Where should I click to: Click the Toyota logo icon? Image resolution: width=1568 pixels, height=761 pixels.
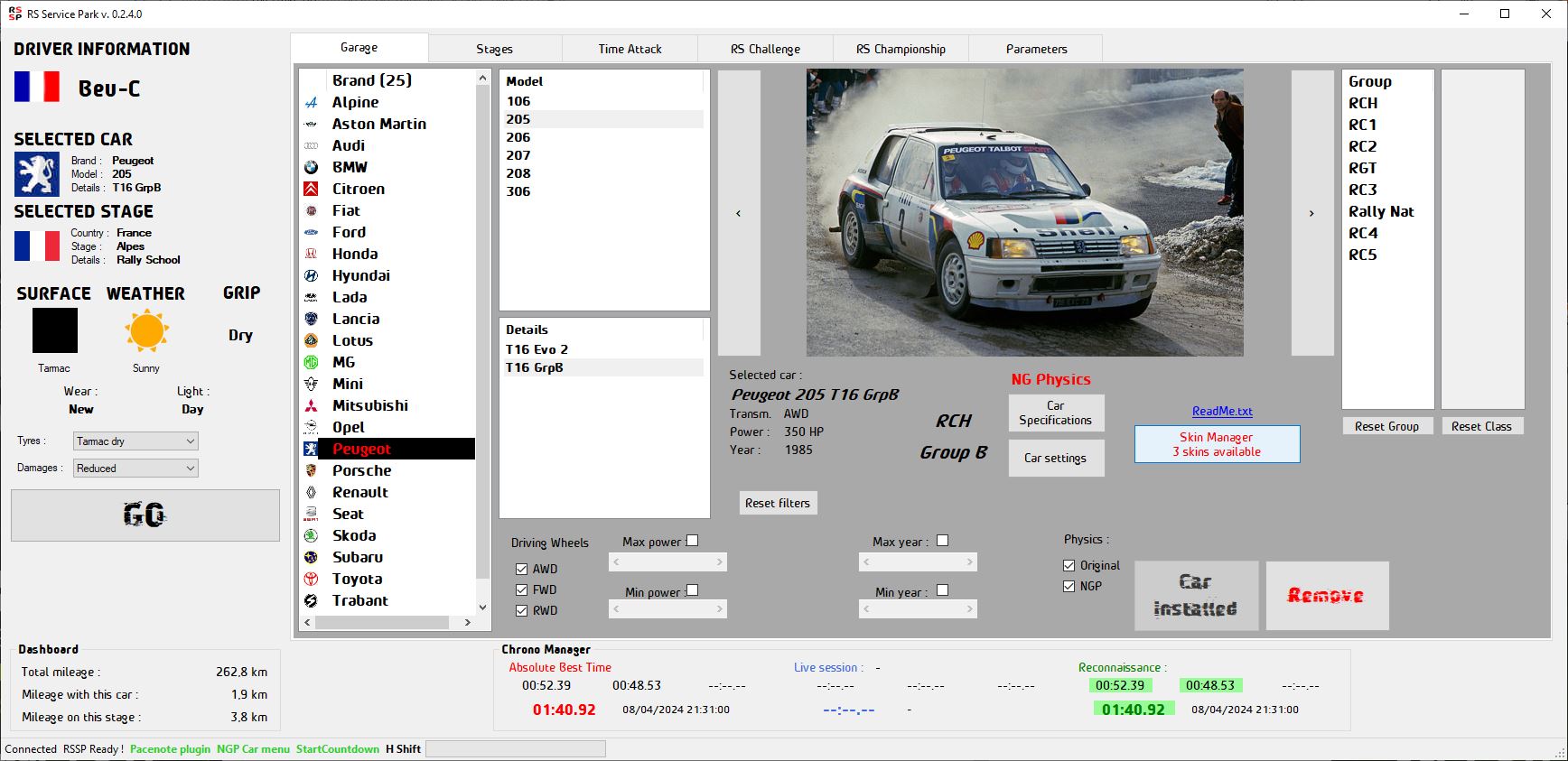click(311, 579)
